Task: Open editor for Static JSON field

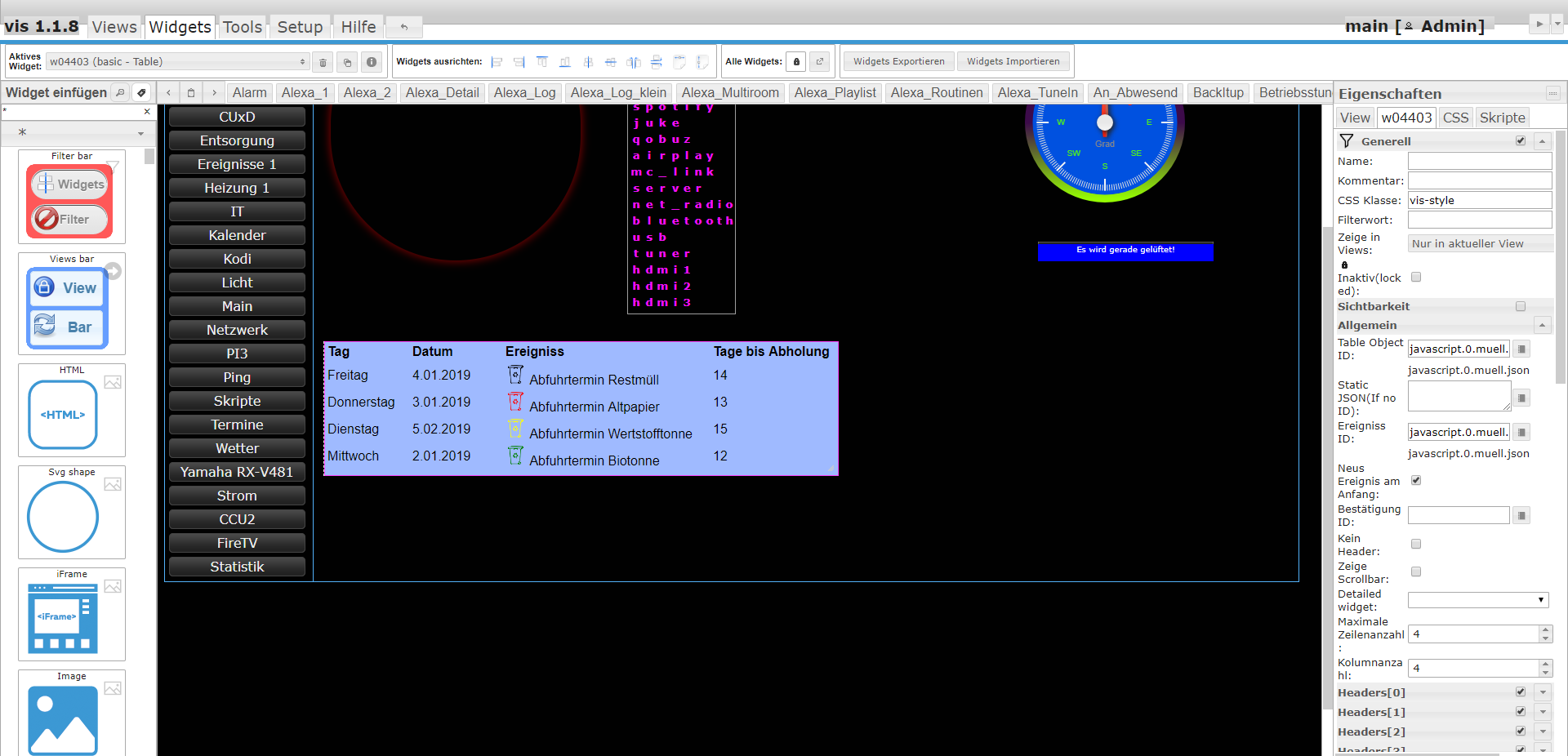Action: [x=1521, y=398]
